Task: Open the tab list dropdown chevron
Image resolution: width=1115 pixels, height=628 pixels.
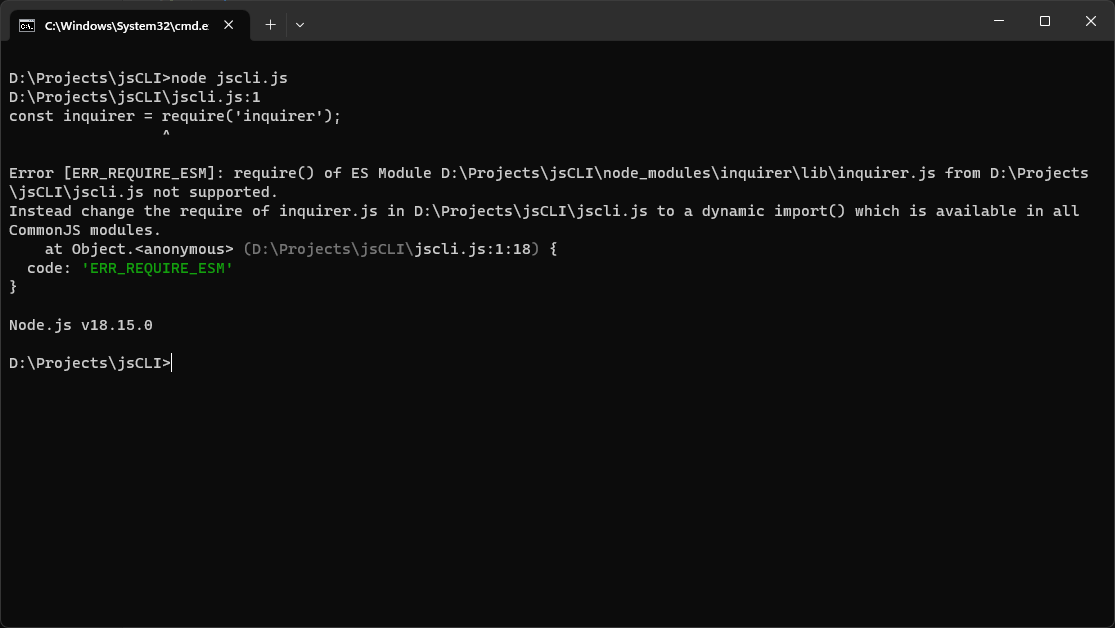Action: coord(299,23)
